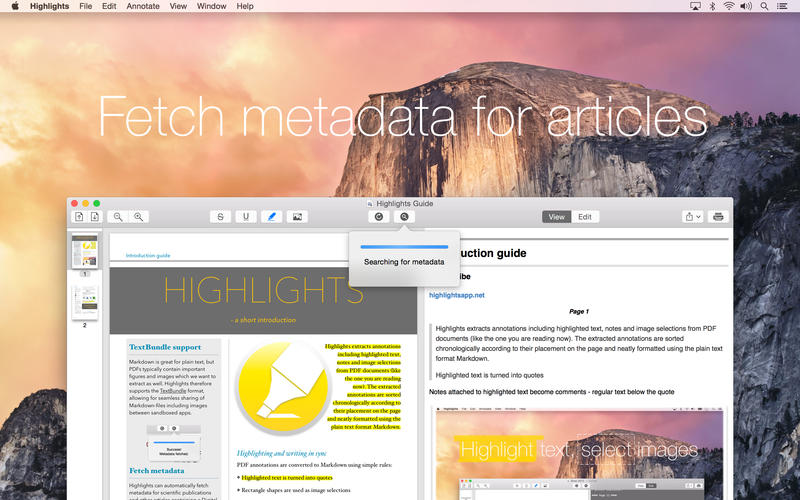Screen dimensions: 800x500
Task: Click the refresh annotations toolbar icon
Action: 379,217
